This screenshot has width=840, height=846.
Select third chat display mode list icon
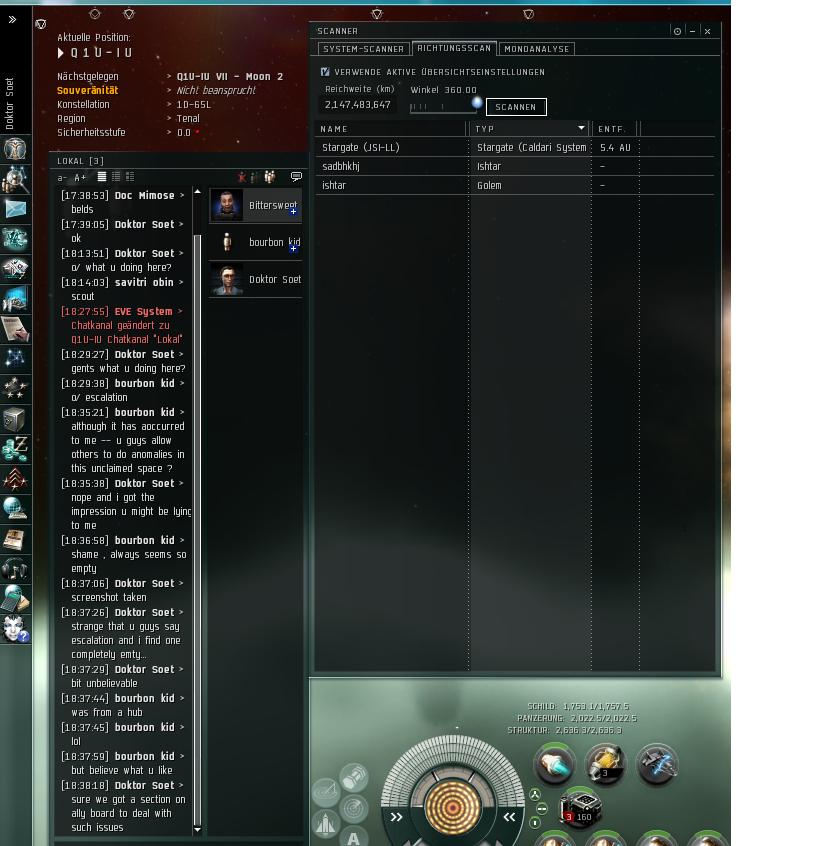pyautogui.click(x=130, y=176)
